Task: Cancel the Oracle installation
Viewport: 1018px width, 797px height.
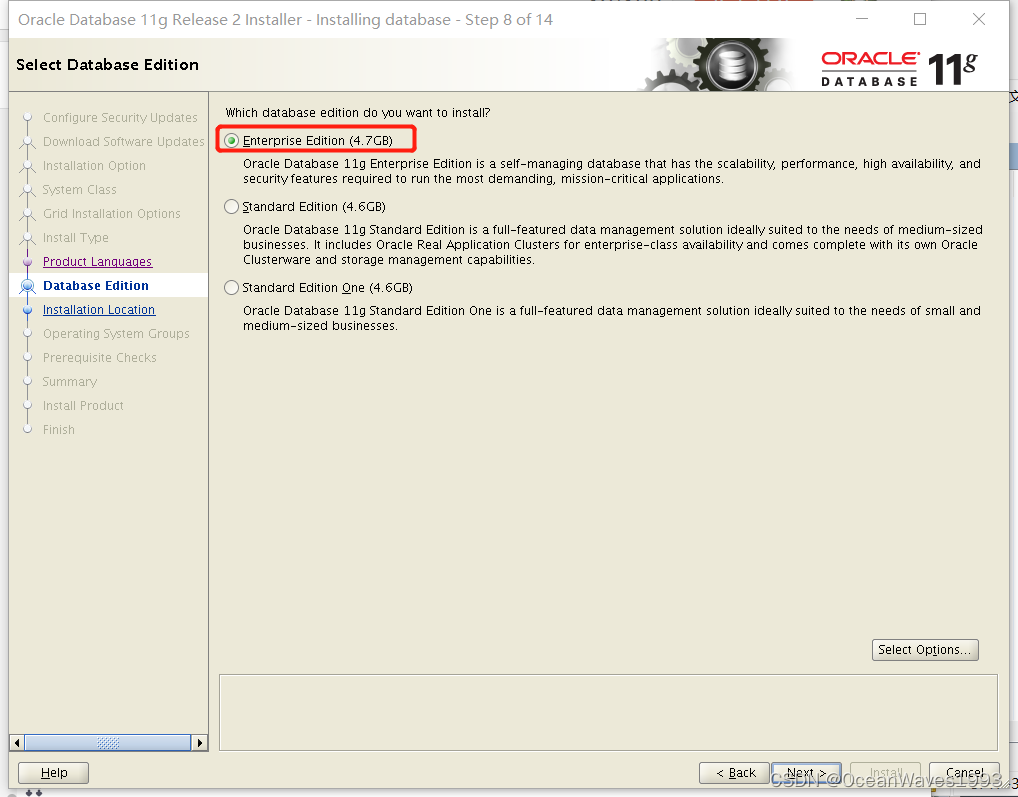Action: [964, 772]
